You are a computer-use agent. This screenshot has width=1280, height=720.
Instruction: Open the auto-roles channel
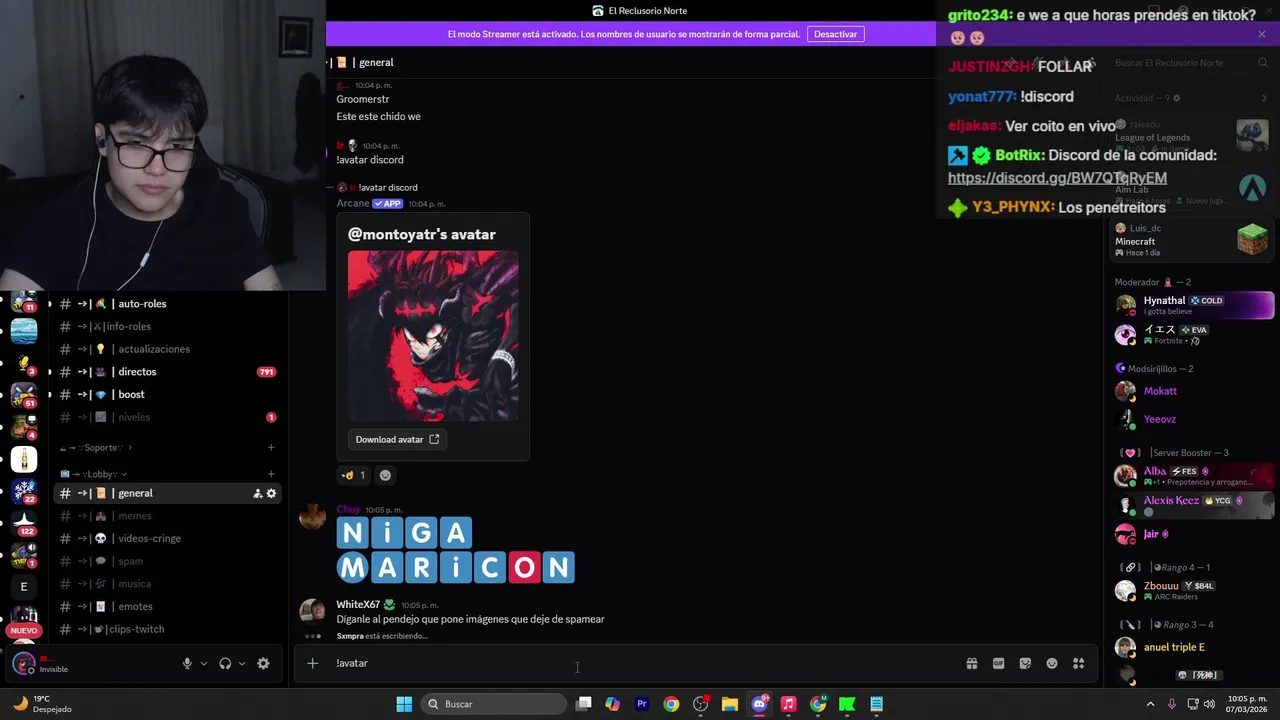pyautogui.click(x=166, y=304)
